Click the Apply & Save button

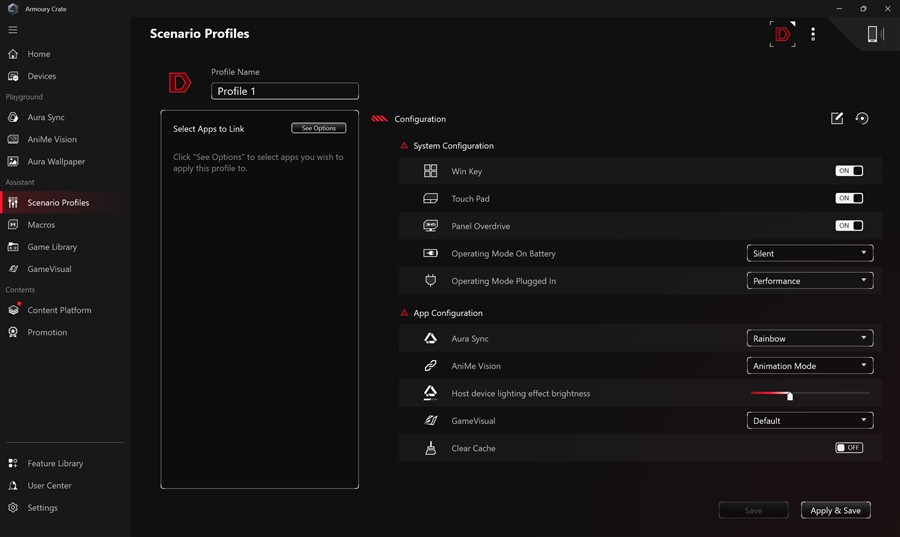tap(835, 510)
